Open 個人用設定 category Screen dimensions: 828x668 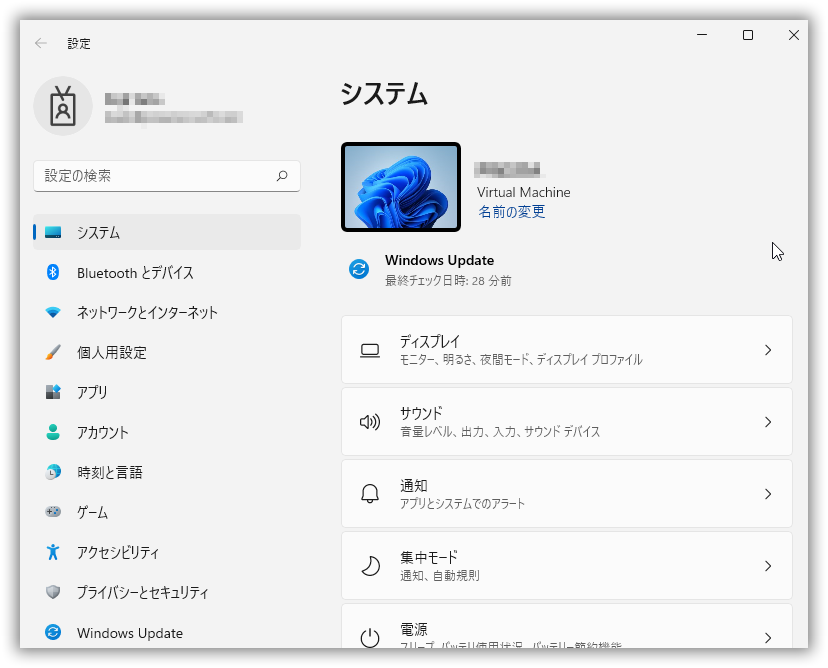tap(167, 352)
